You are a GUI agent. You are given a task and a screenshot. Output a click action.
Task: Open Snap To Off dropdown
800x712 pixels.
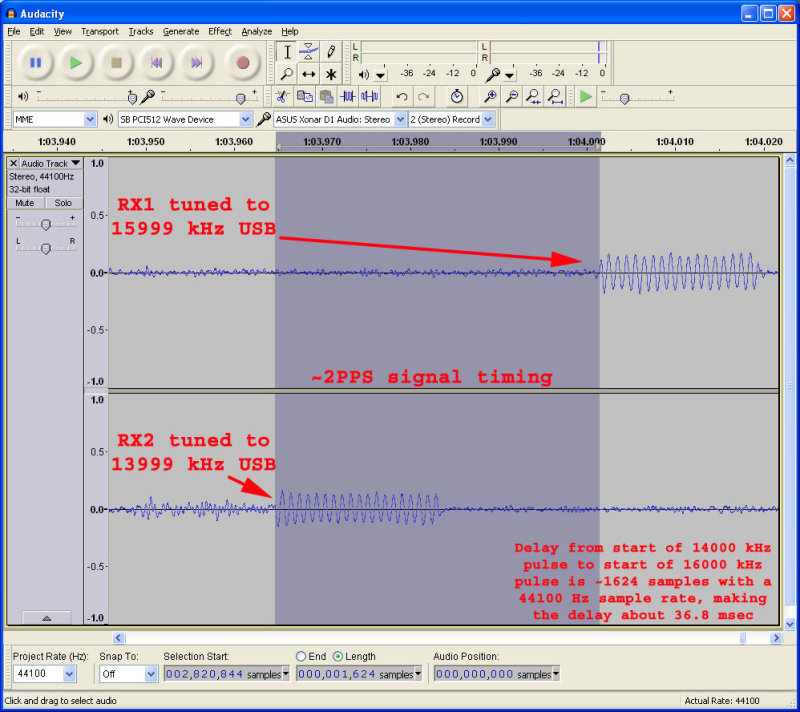pos(151,674)
